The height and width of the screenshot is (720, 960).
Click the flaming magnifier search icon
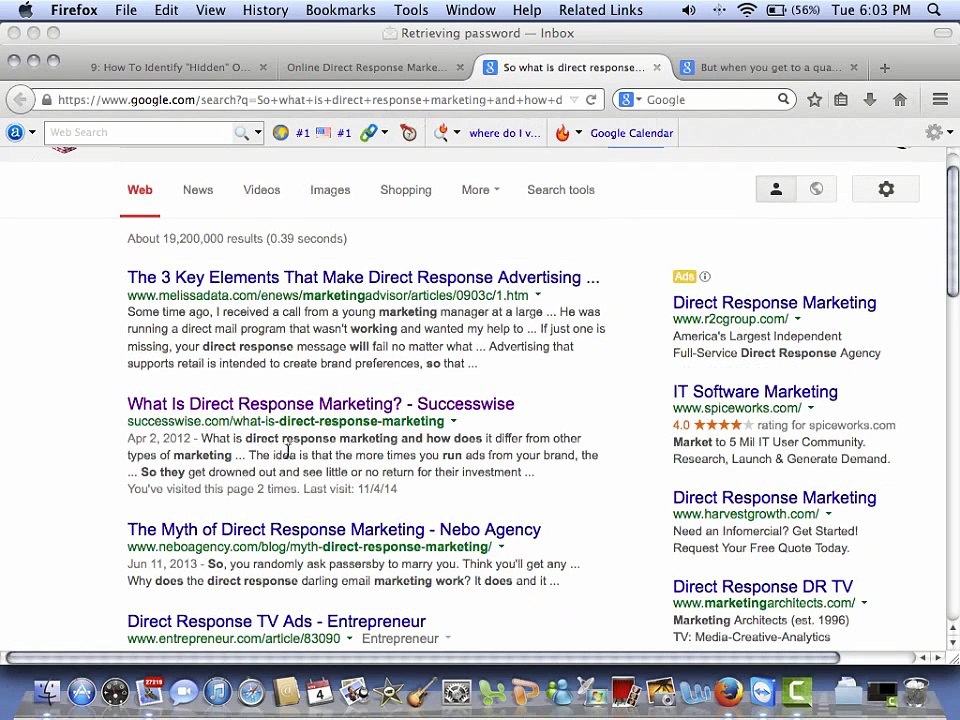[x=441, y=132]
